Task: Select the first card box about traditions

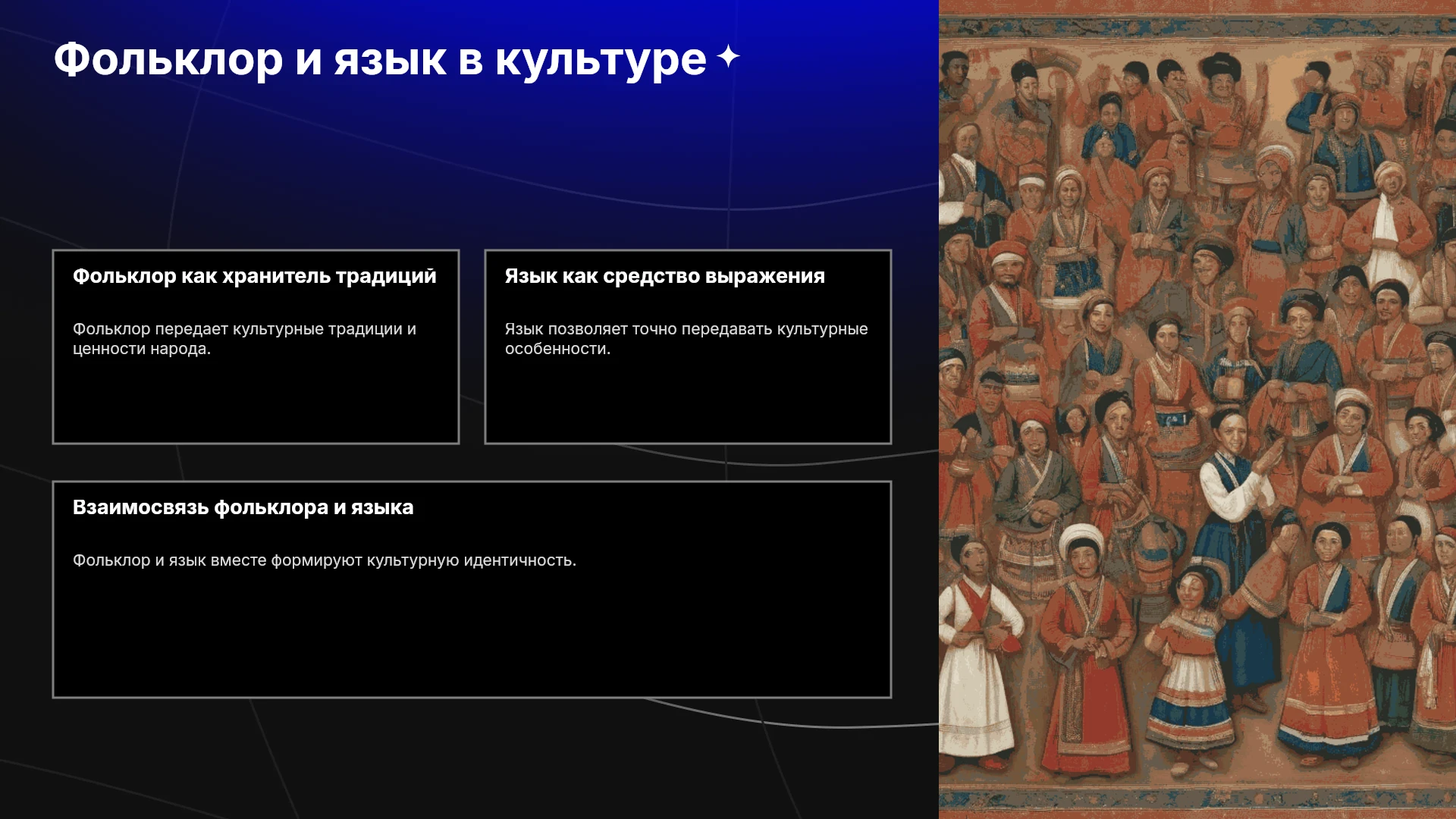Action: point(256,347)
